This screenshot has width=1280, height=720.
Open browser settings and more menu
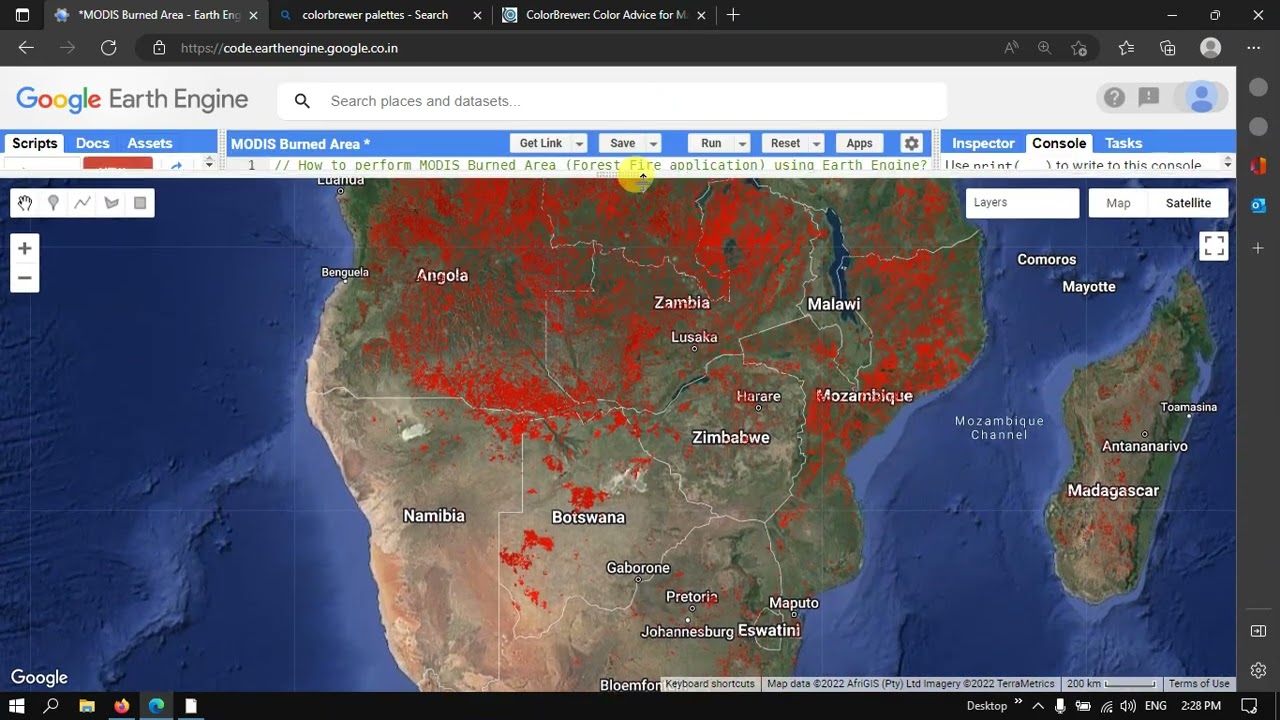(1254, 47)
